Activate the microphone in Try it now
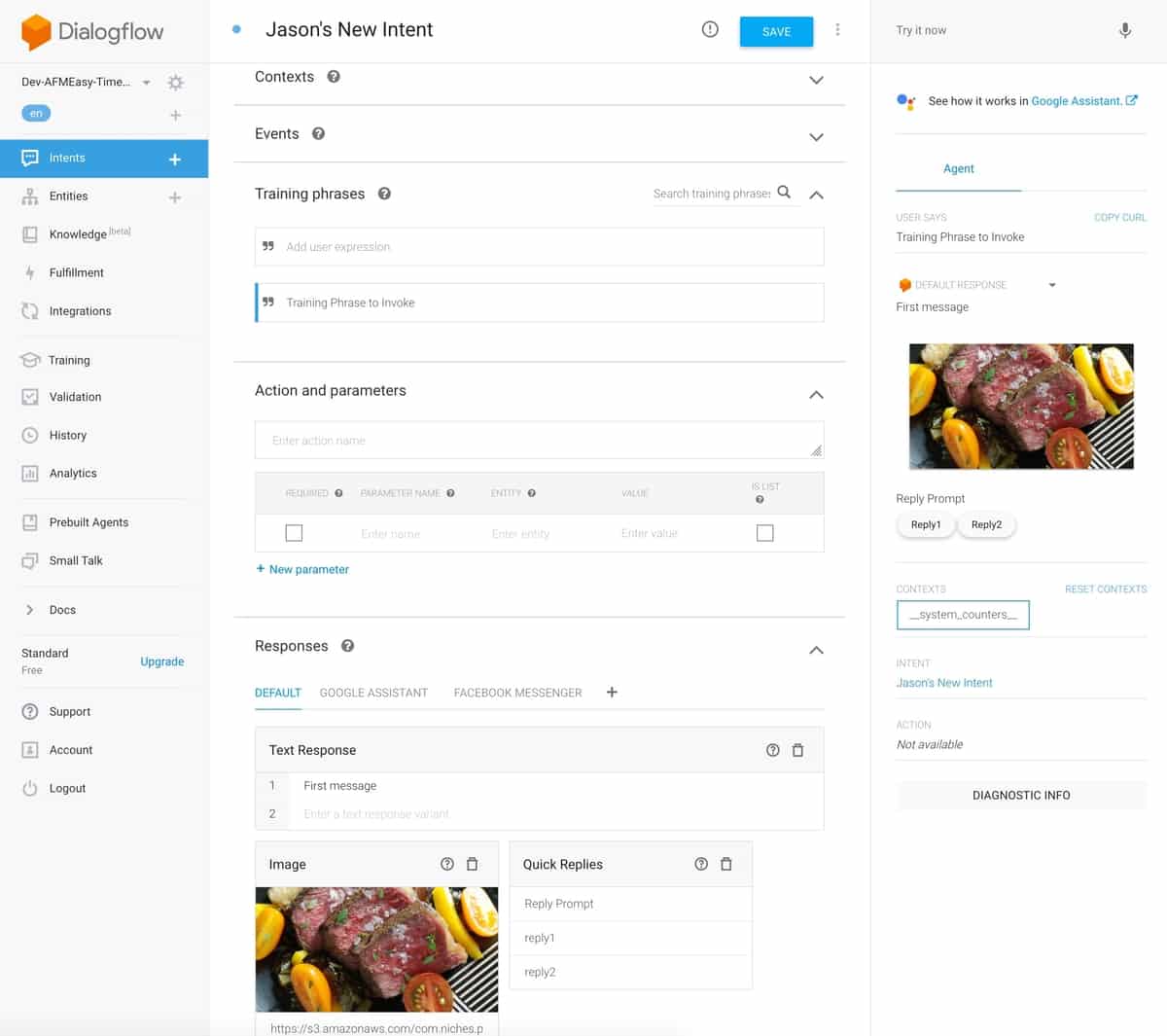This screenshot has height=1036, width=1167. pyautogui.click(x=1125, y=30)
